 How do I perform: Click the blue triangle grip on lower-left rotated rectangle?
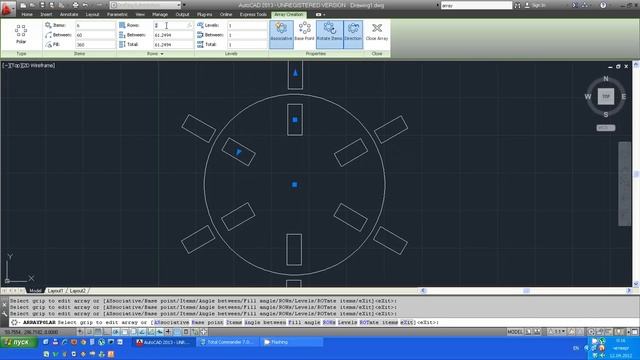tap(239, 152)
